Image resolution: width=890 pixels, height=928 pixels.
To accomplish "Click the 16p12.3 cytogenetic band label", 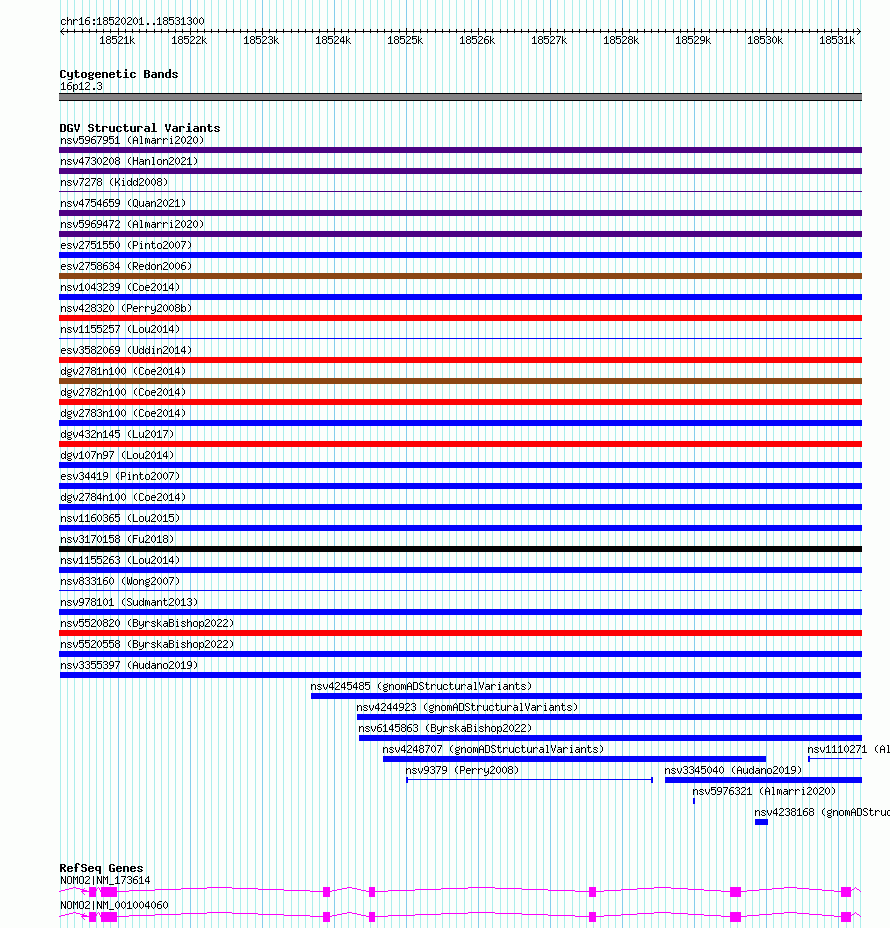I will pyautogui.click(x=81, y=86).
